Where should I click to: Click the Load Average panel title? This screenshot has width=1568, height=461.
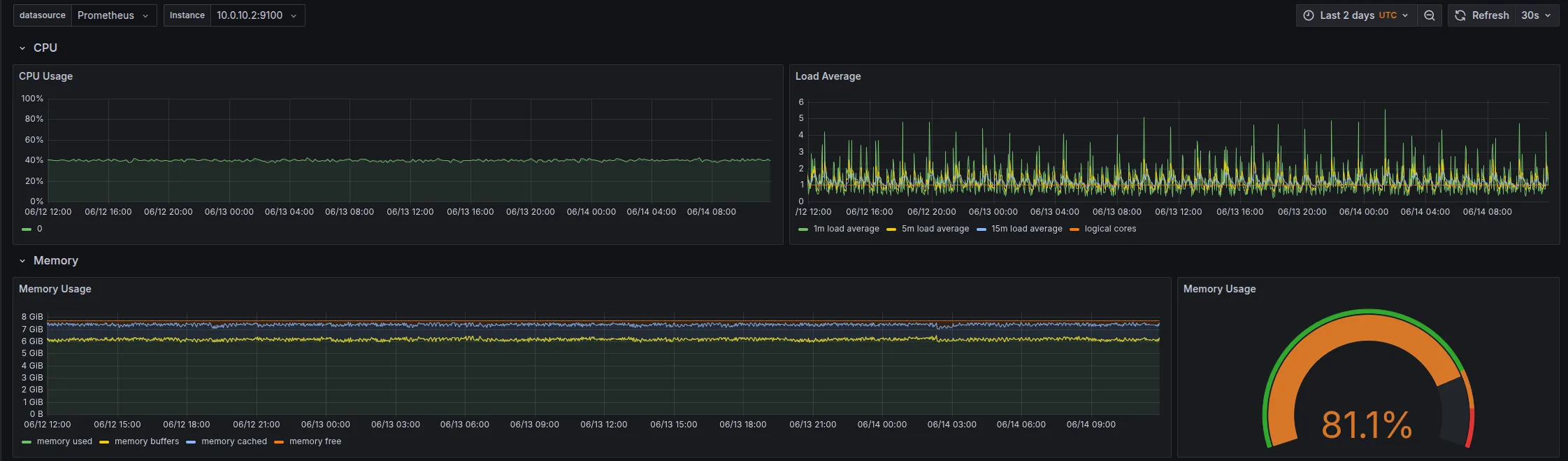(x=828, y=76)
